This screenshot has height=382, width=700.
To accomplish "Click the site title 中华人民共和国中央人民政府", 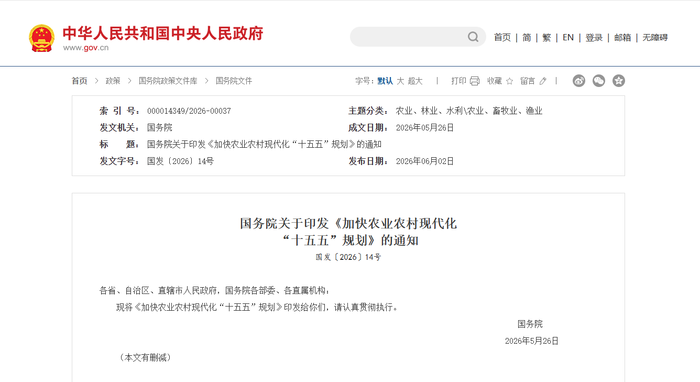I will tap(163, 33).
